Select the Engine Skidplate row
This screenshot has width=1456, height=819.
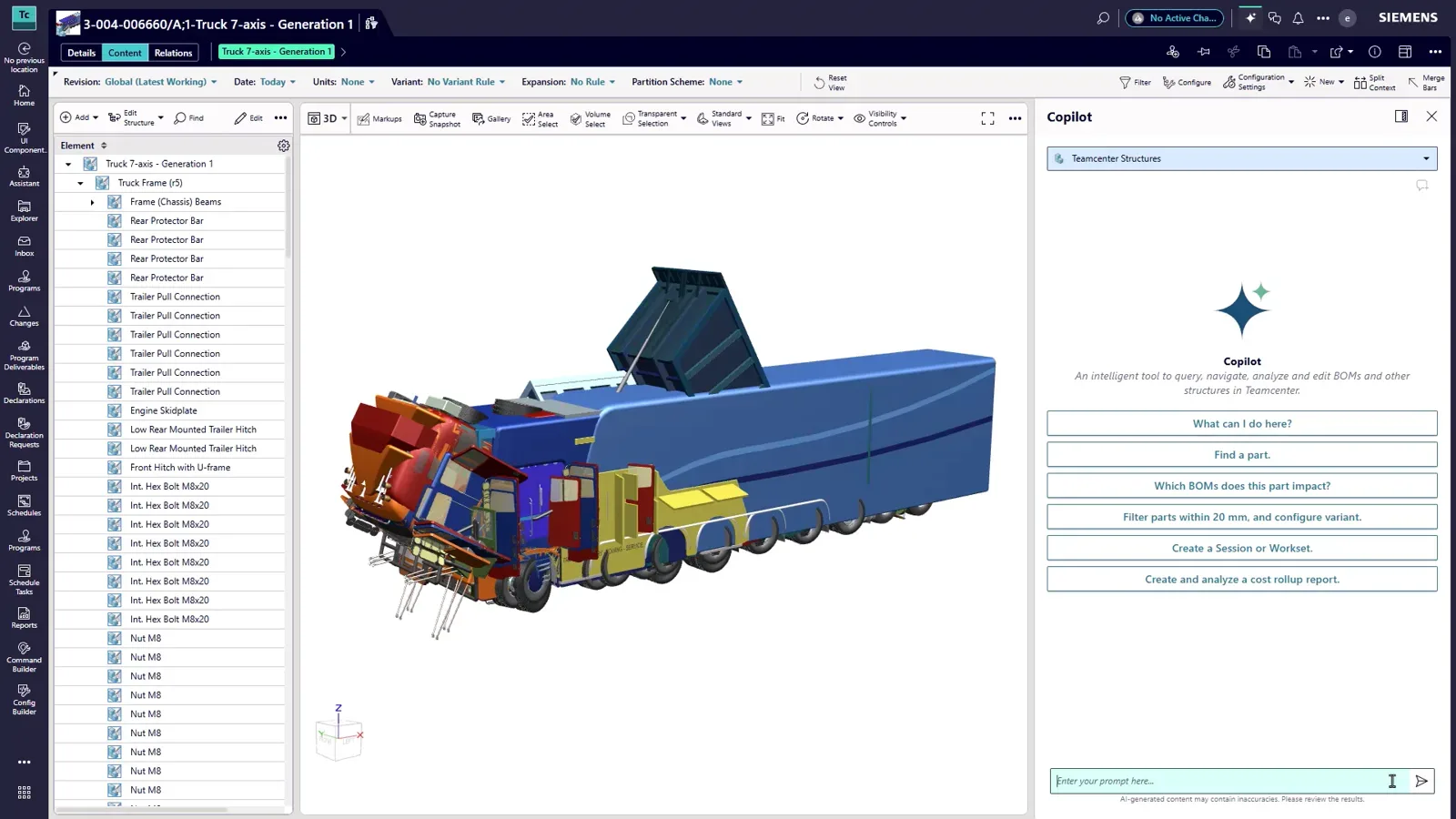[169, 410]
